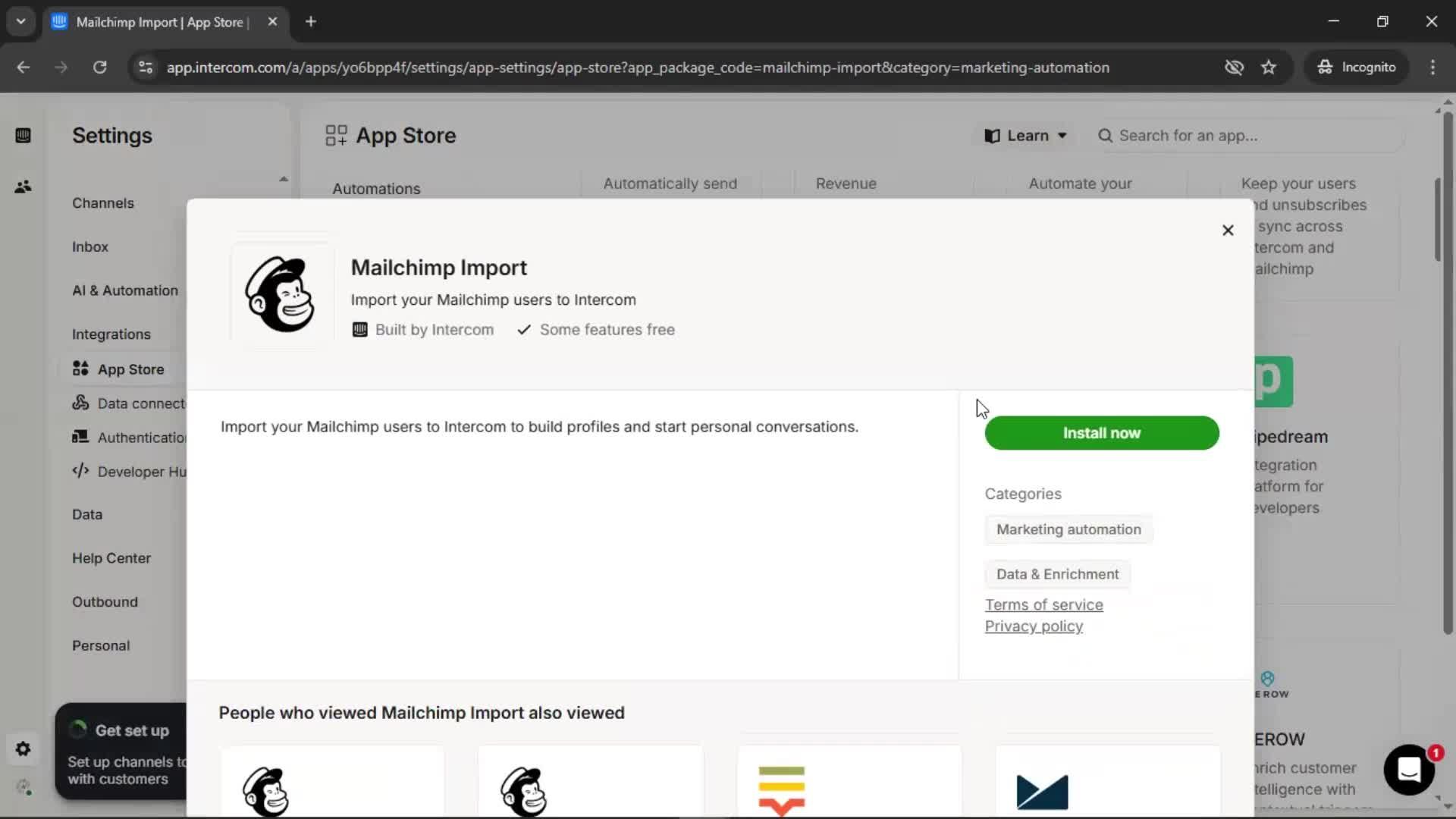Open the settings gear icon in left rail
The width and height of the screenshot is (1456, 819).
[23, 749]
